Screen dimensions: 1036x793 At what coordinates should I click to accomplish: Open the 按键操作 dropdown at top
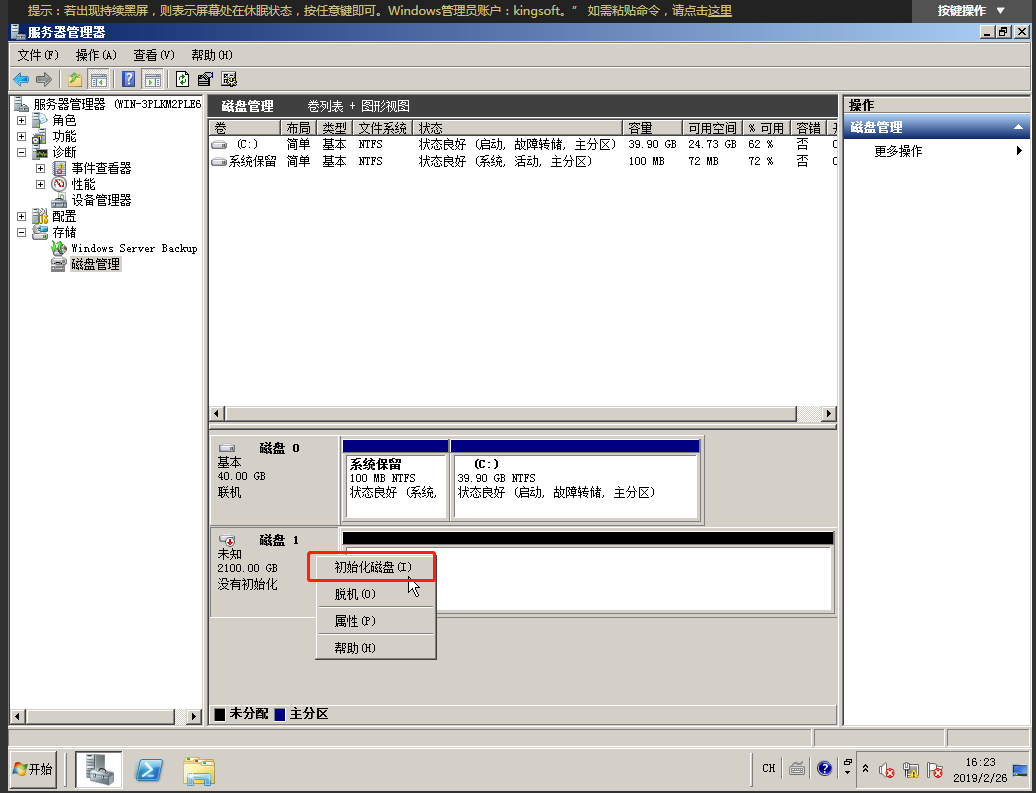[x=971, y=11]
